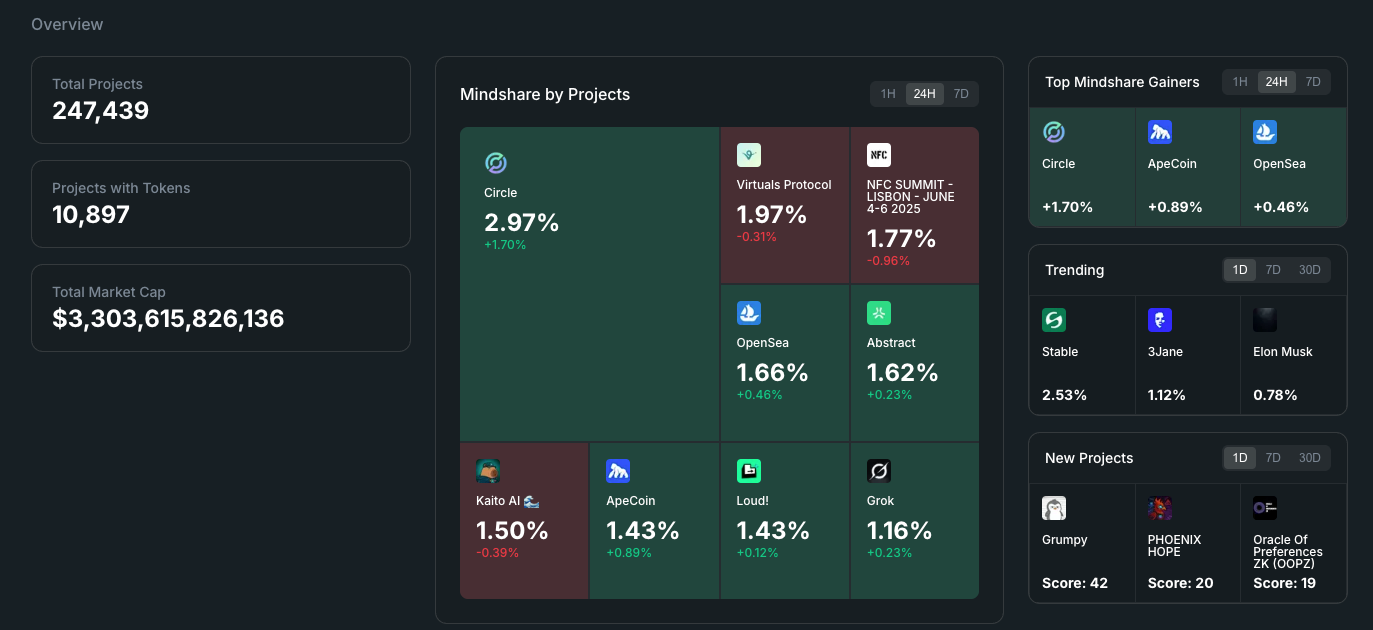Click Abstract's 1.62% mindshare value
This screenshot has height=630, width=1373.
point(903,372)
